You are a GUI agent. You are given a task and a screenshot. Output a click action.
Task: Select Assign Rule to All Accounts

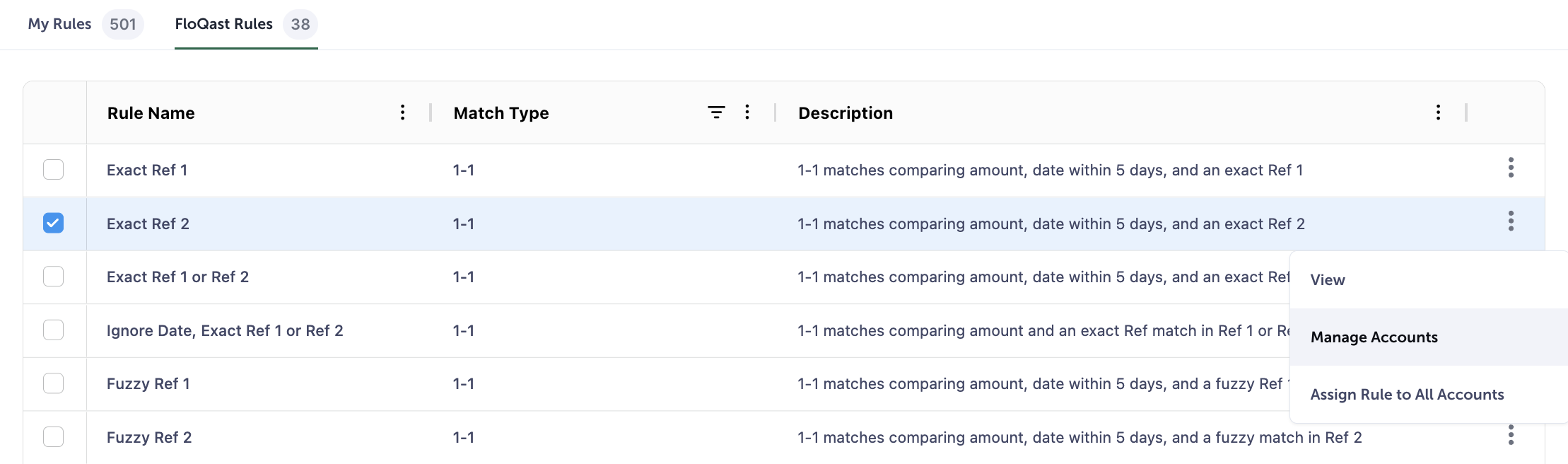[1429, 394]
